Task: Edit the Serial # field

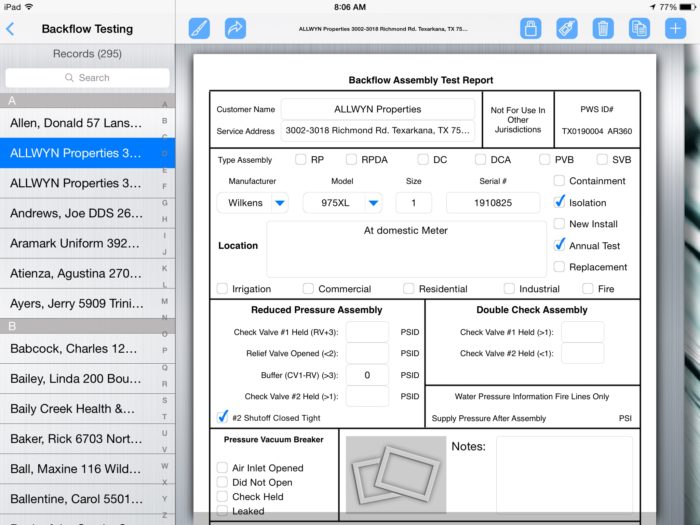Action: coord(493,203)
